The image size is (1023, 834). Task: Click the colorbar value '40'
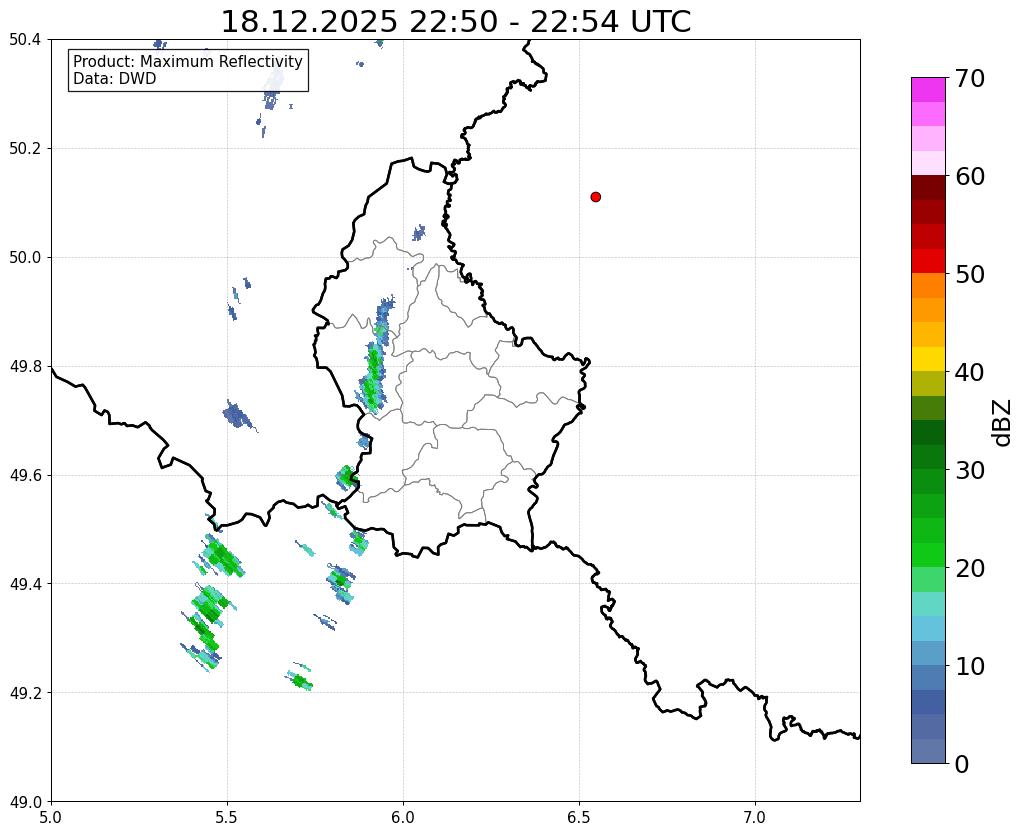pos(970,372)
